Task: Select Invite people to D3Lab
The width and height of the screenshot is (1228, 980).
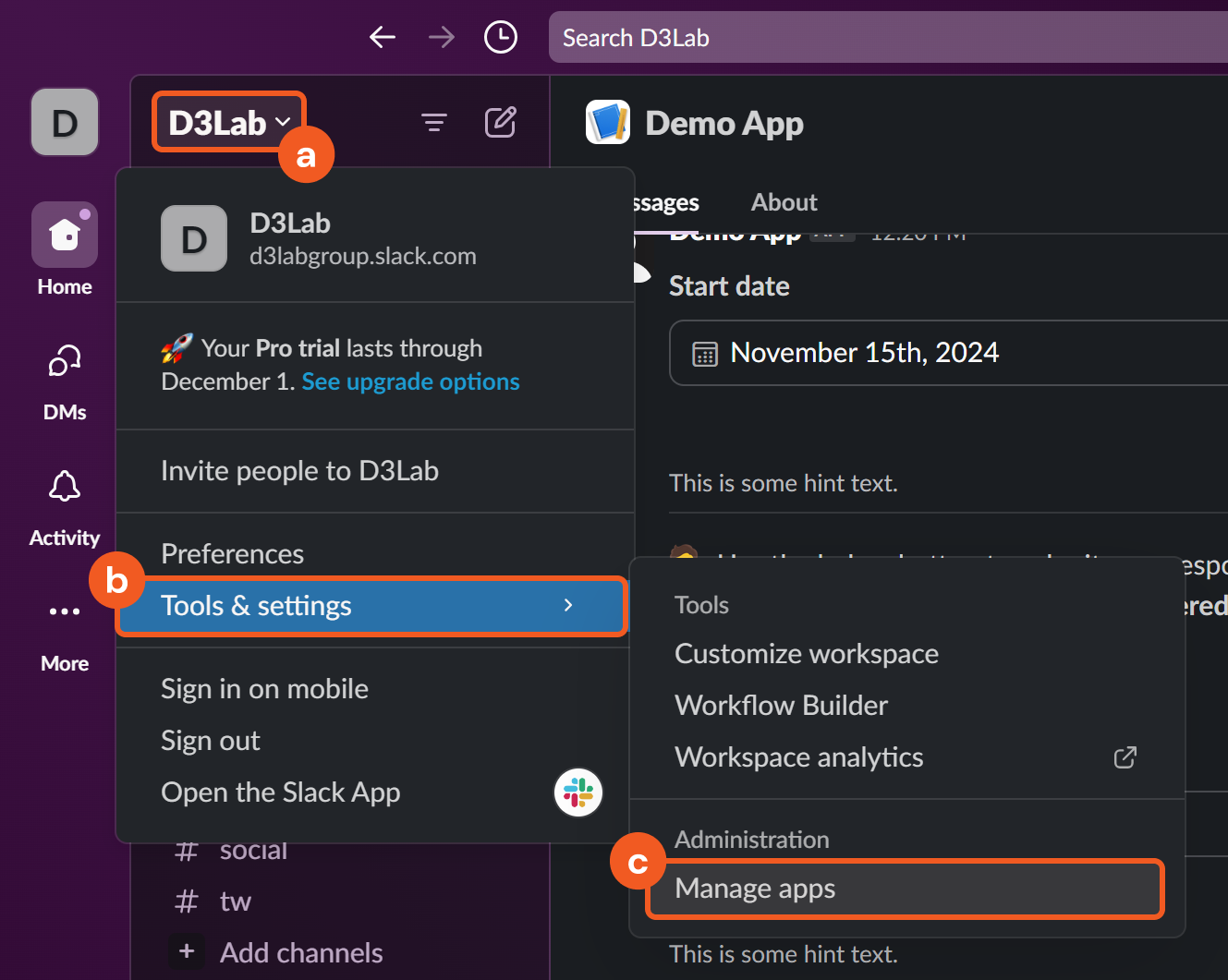Action: [x=299, y=471]
